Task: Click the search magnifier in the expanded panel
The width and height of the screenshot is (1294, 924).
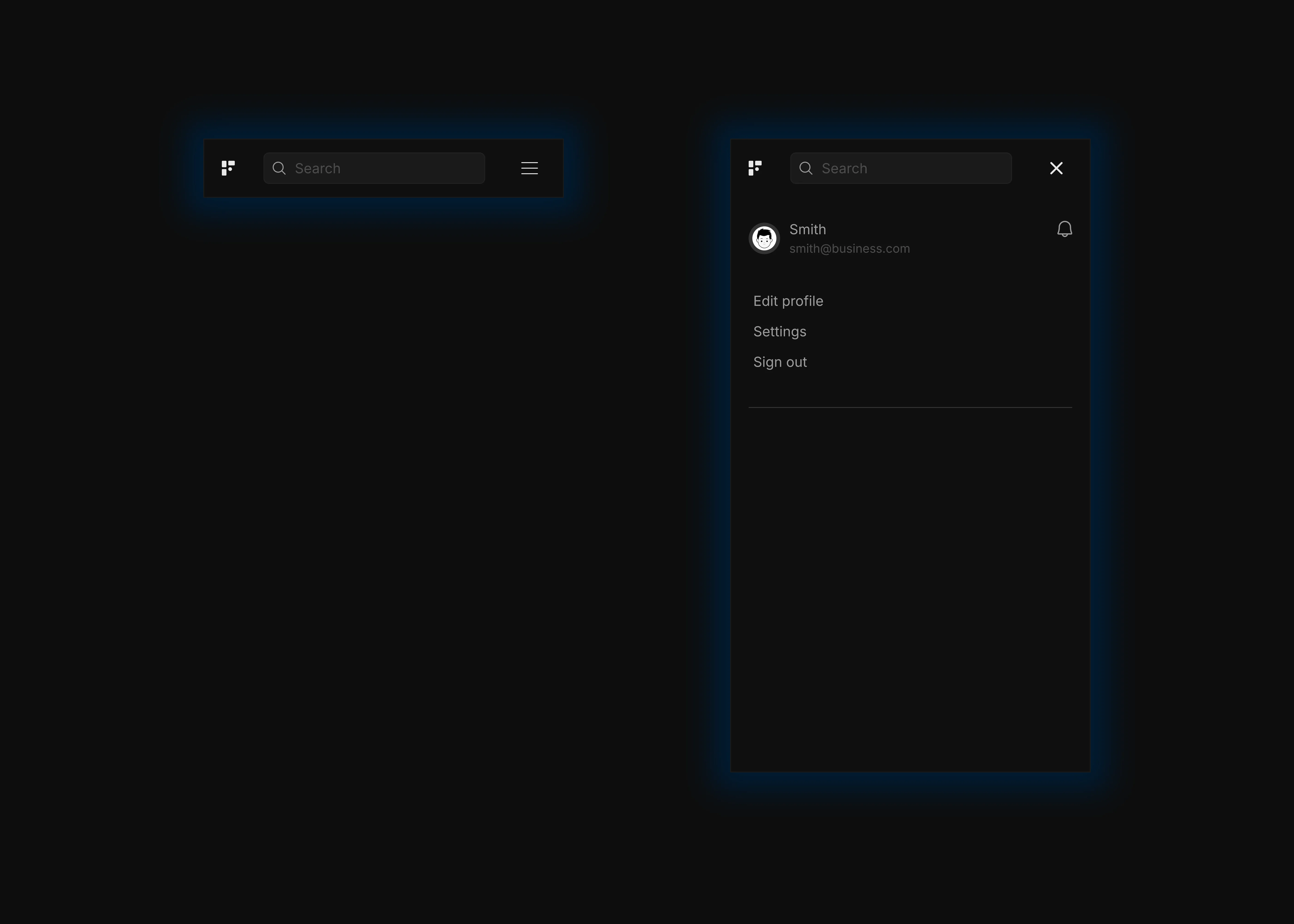Action: (806, 168)
